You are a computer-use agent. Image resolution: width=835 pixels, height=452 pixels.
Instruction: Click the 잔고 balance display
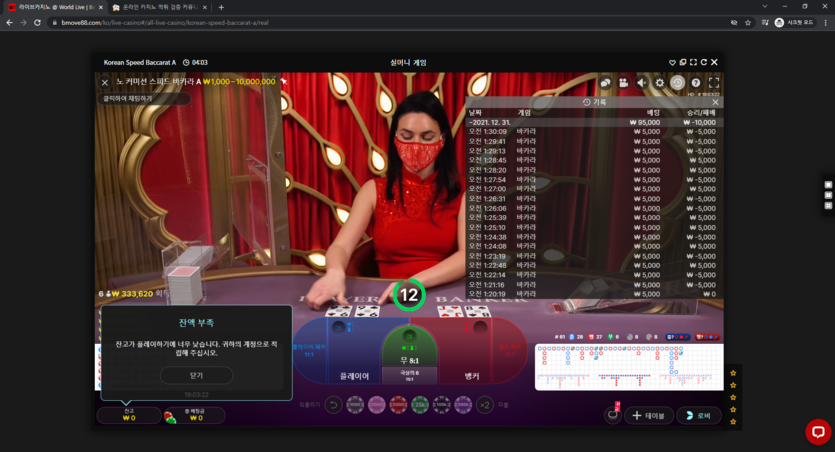click(129, 415)
